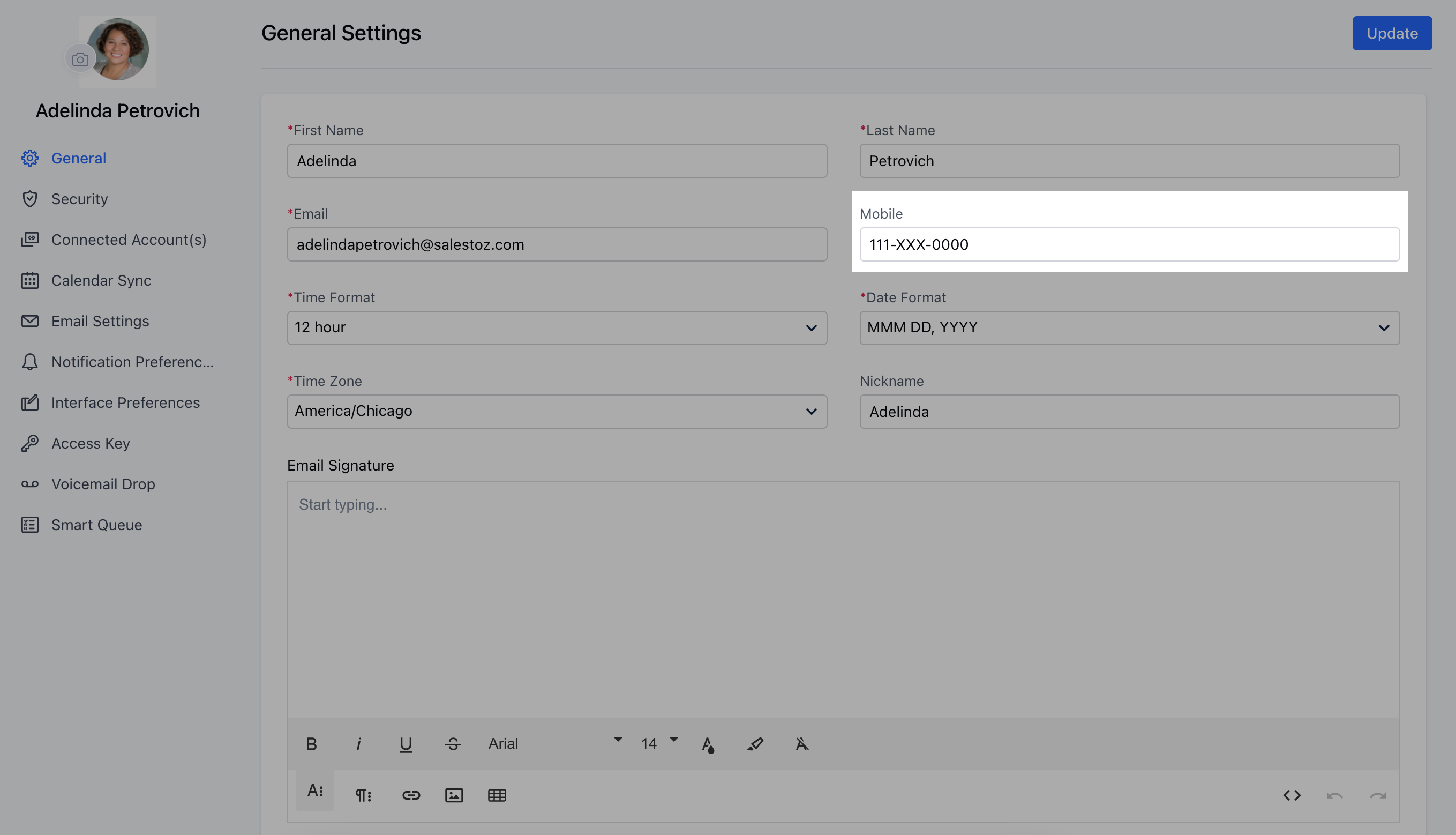Click the Update button

(x=1391, y=33)
